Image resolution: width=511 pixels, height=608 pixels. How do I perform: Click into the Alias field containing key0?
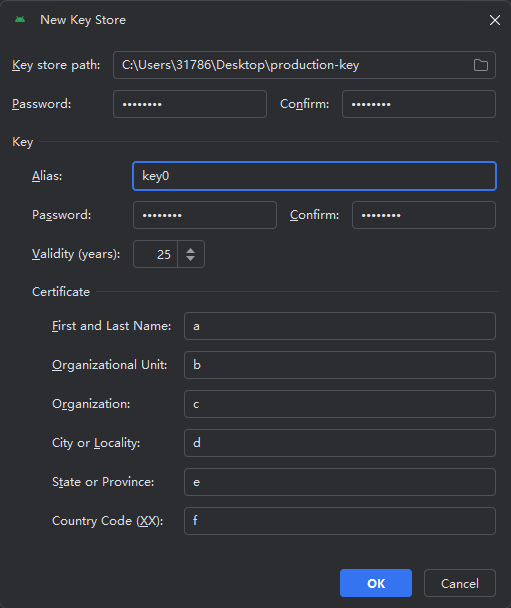pos(314,176)
